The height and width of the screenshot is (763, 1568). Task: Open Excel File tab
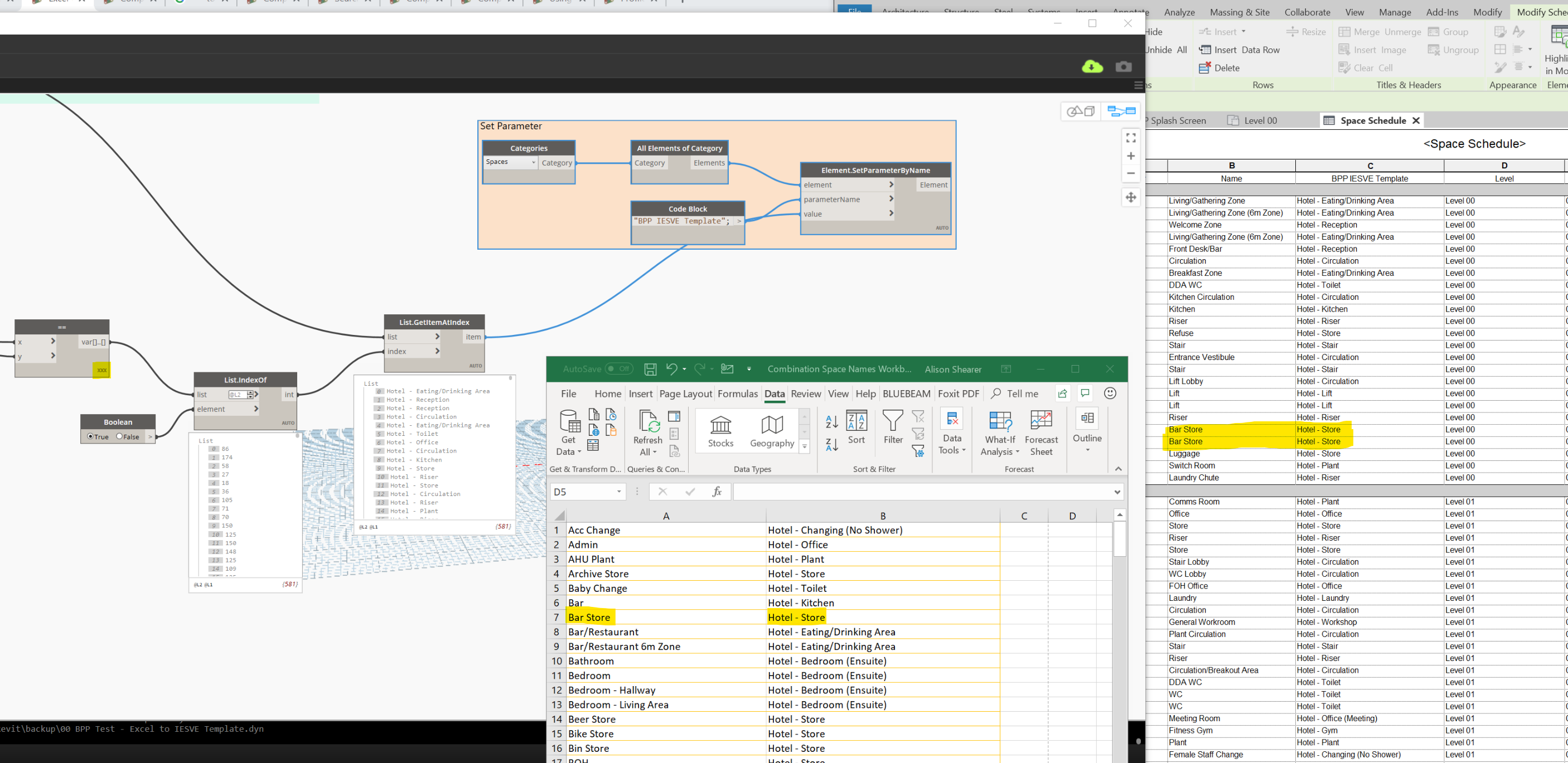click(569, 393)
